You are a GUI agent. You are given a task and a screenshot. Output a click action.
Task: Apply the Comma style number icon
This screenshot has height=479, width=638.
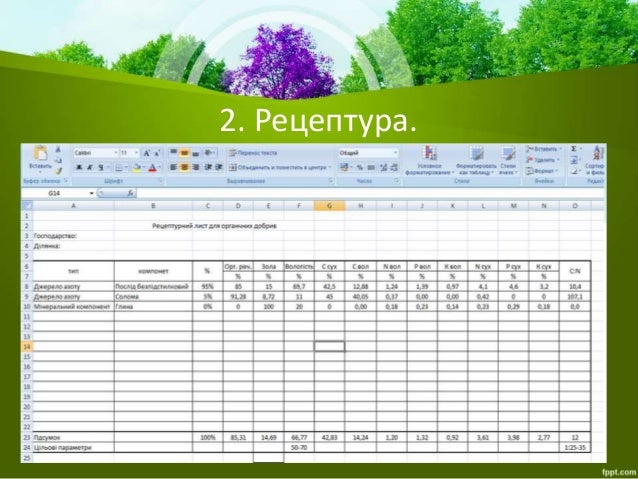(371, 167)
